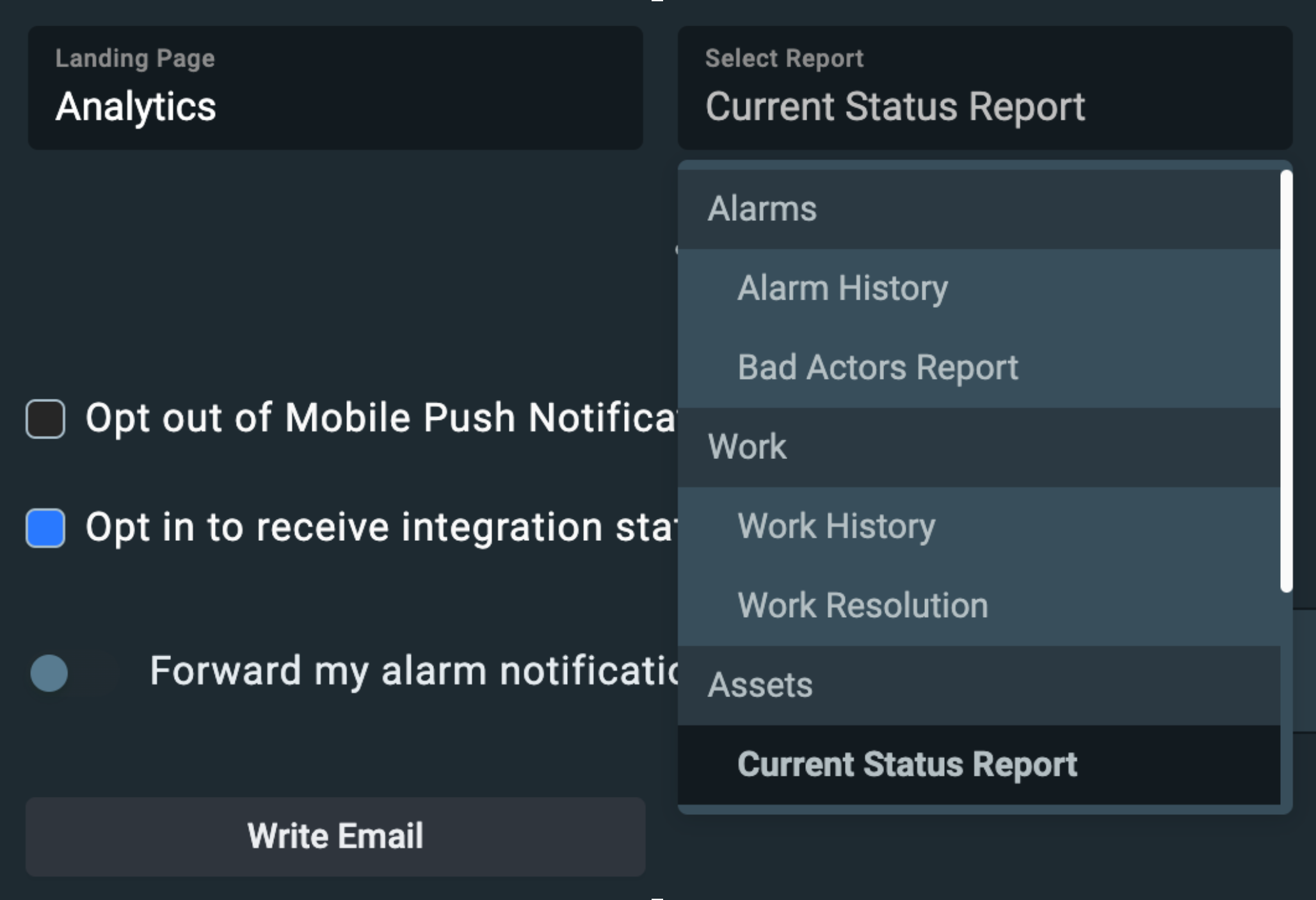
Task: Click the report list's vertical scrollbar
Action: 1286,381
